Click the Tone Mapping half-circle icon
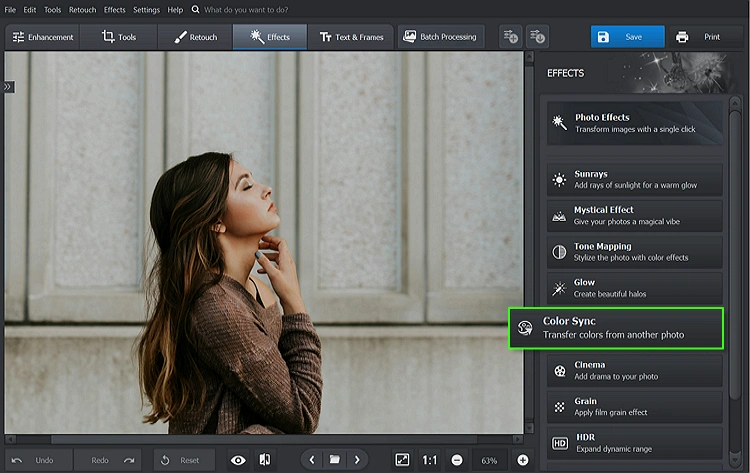The width and height of the screenshot is (750, 473). coord(559,252)
